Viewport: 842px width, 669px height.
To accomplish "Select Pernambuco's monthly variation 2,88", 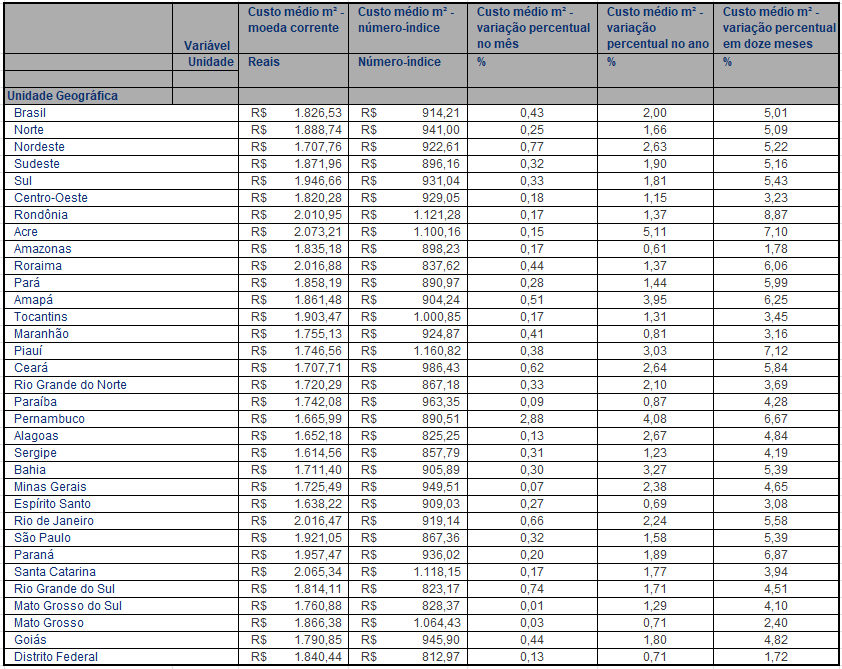I will (532, 419).
